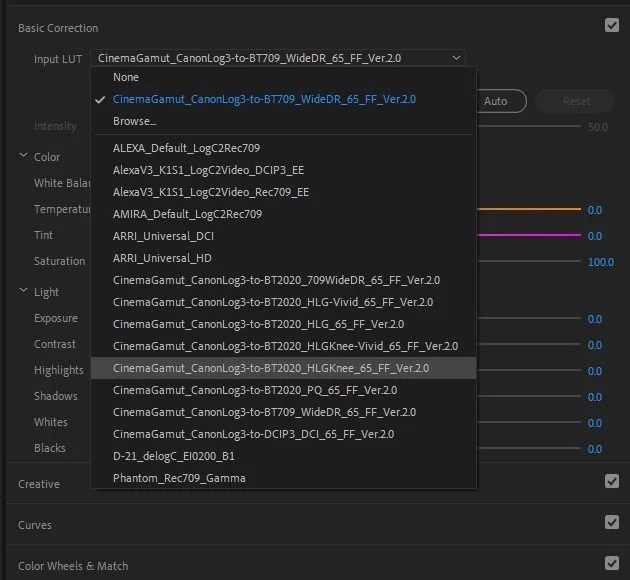Select AlexaV3_K1S1_LogC2Video_DCIP3_EE LUT

coord(284,170)
